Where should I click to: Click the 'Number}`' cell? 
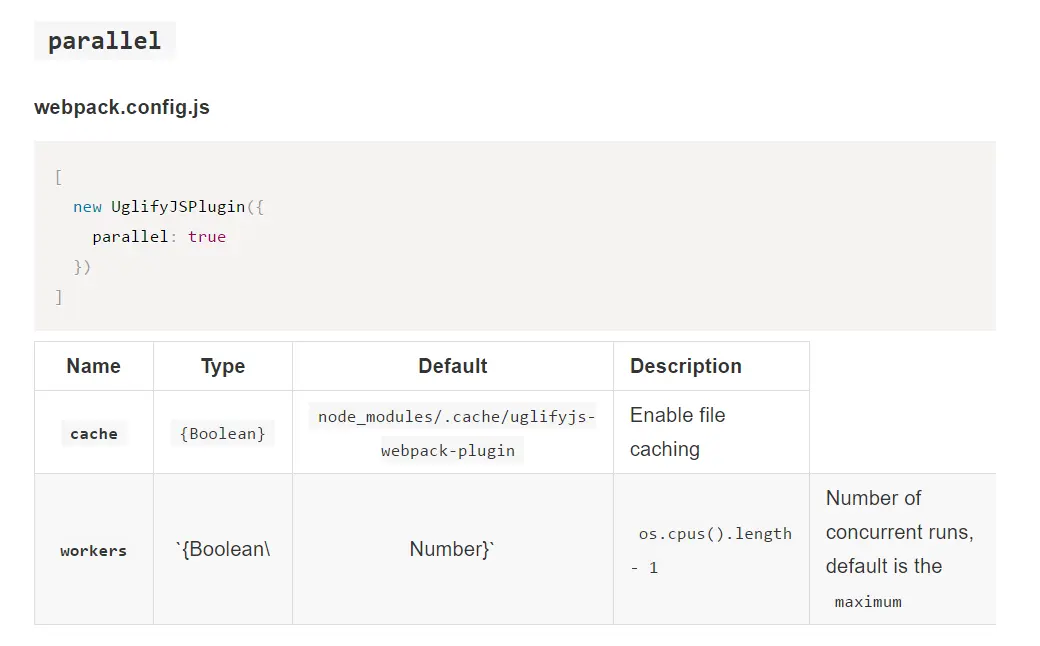point(452,549)
